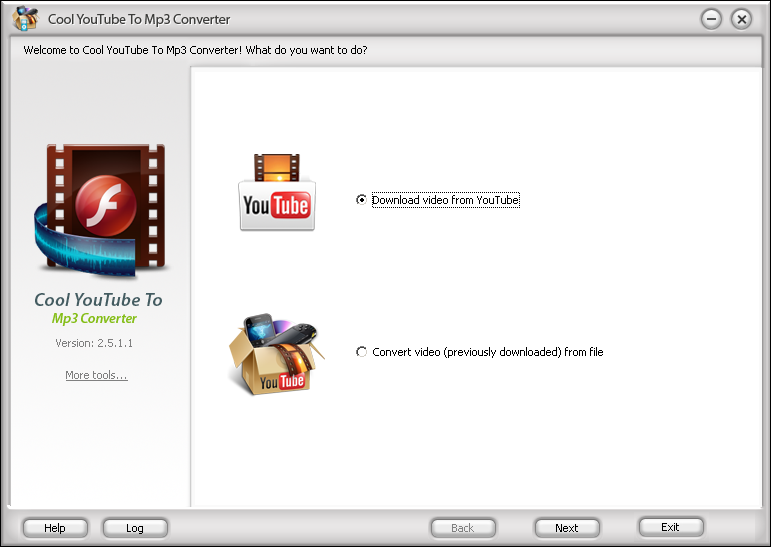Screen dimensions: 771x547
Task: Open the Help button
Action: coord(55,528)
